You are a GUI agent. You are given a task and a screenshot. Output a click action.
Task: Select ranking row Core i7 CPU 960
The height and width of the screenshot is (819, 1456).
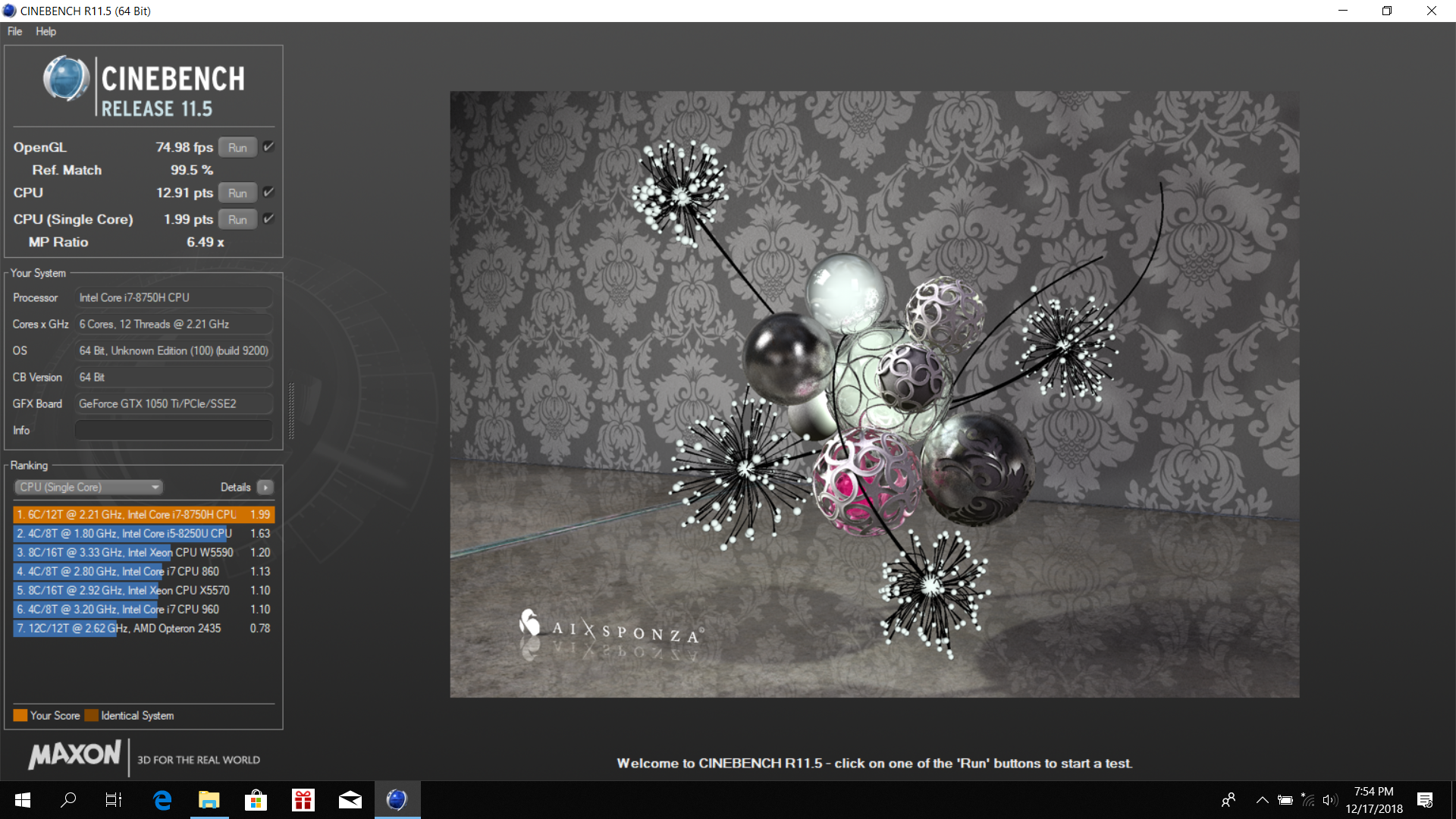[143, 609]
